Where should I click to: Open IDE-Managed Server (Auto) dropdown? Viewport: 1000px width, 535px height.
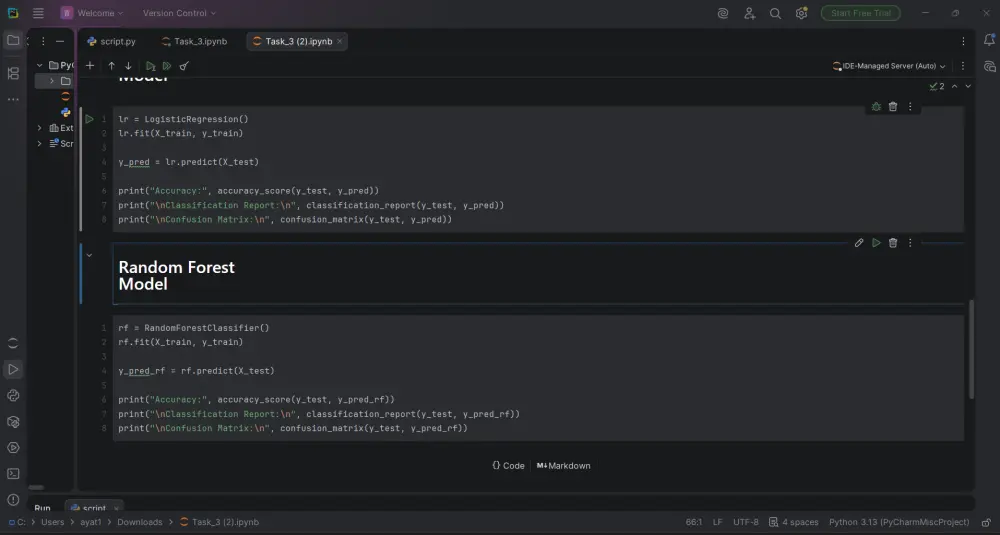pyautogui.click(x=889, y=66)
